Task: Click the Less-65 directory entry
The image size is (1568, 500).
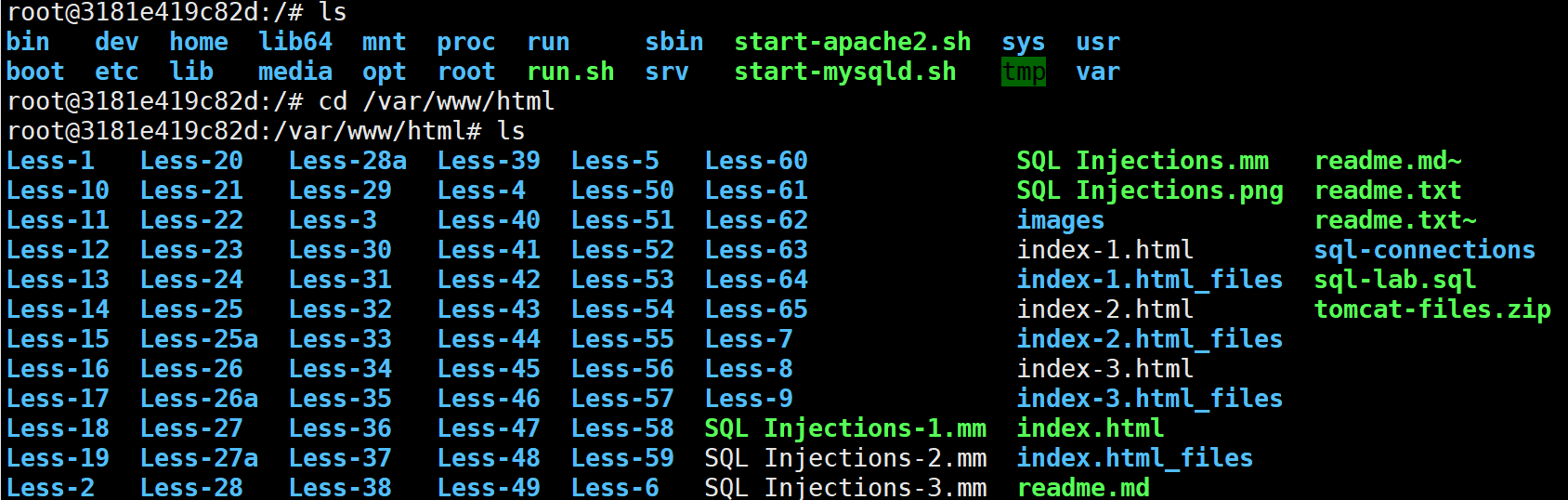Action: coord(756,309)
